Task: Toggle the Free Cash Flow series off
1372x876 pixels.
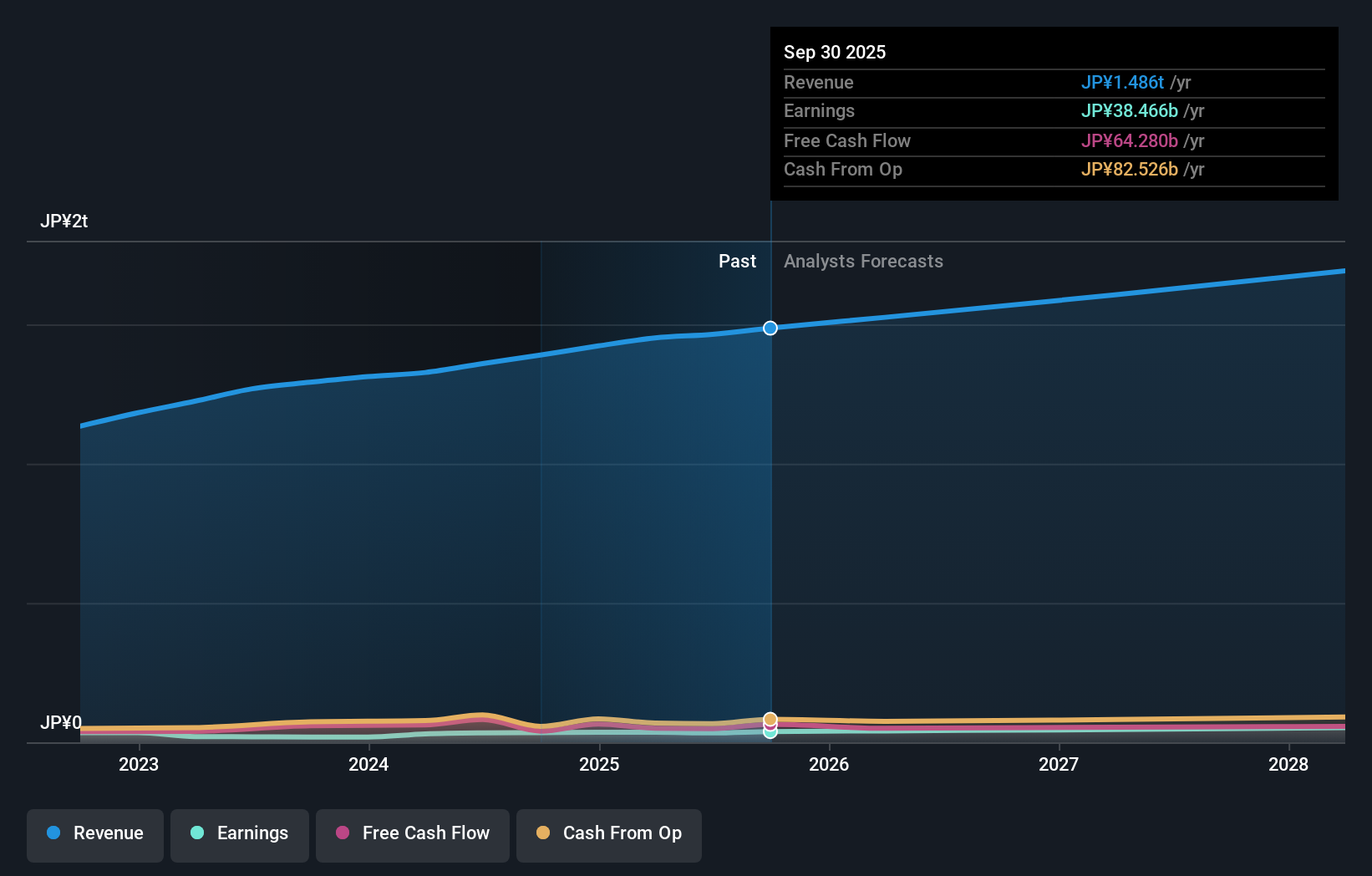Action: [412, 834]
